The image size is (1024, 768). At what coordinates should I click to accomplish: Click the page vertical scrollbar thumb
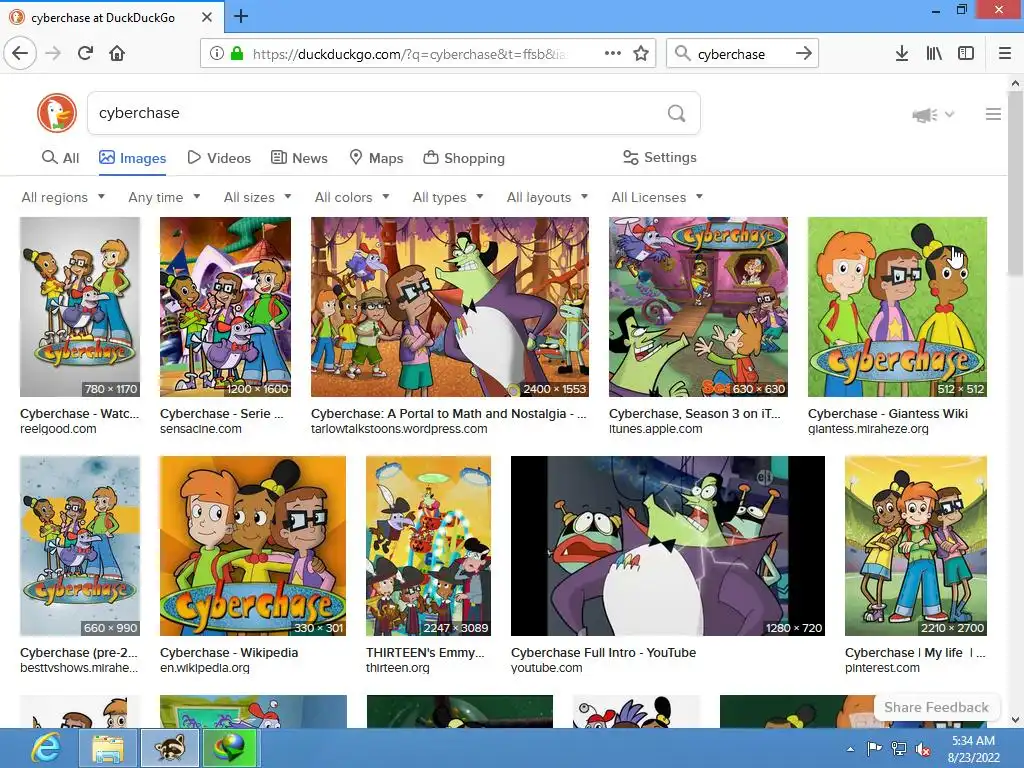(1015, 184)
